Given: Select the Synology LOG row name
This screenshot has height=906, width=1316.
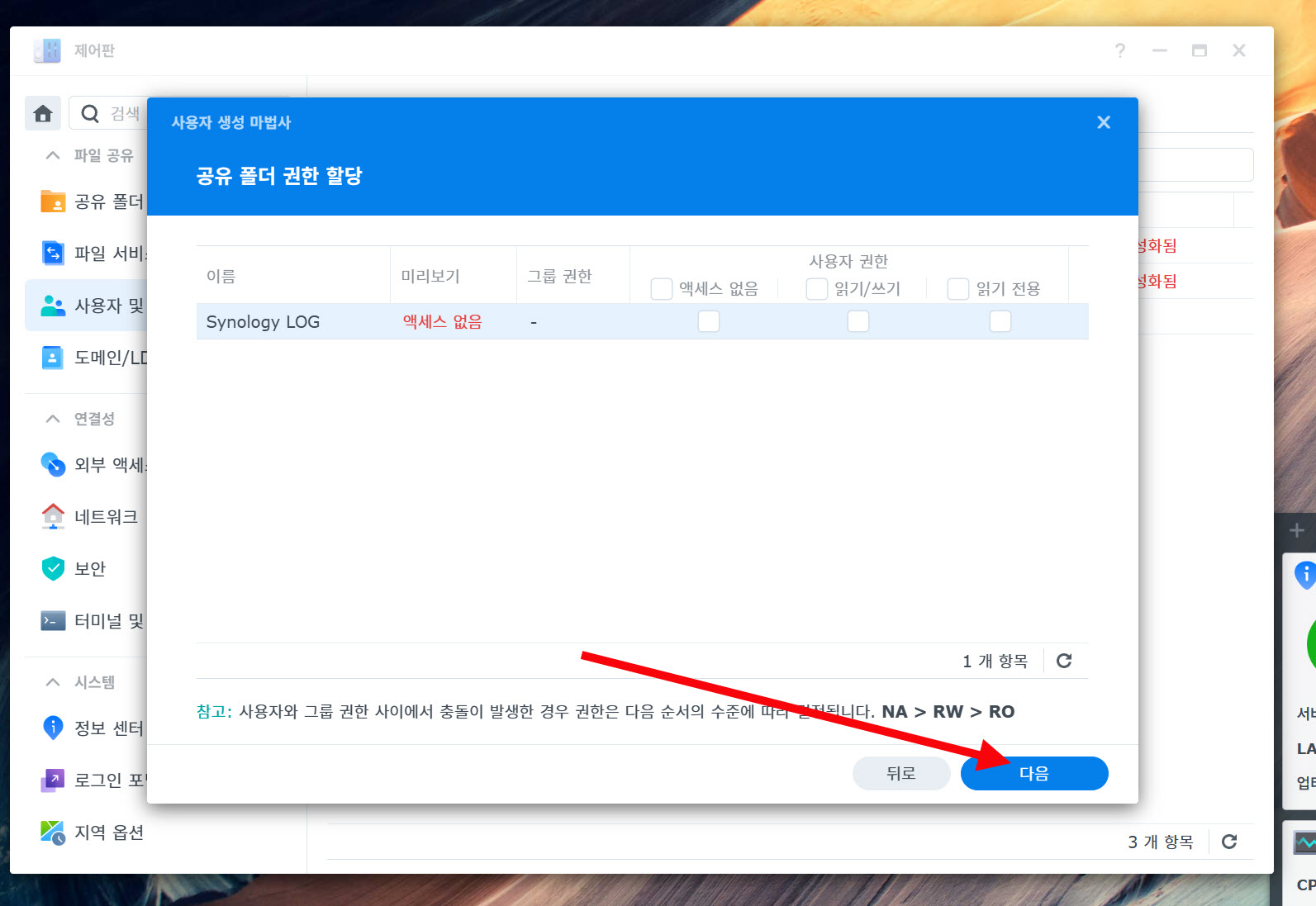Looking at the screenshot, I should coord(263,321).
